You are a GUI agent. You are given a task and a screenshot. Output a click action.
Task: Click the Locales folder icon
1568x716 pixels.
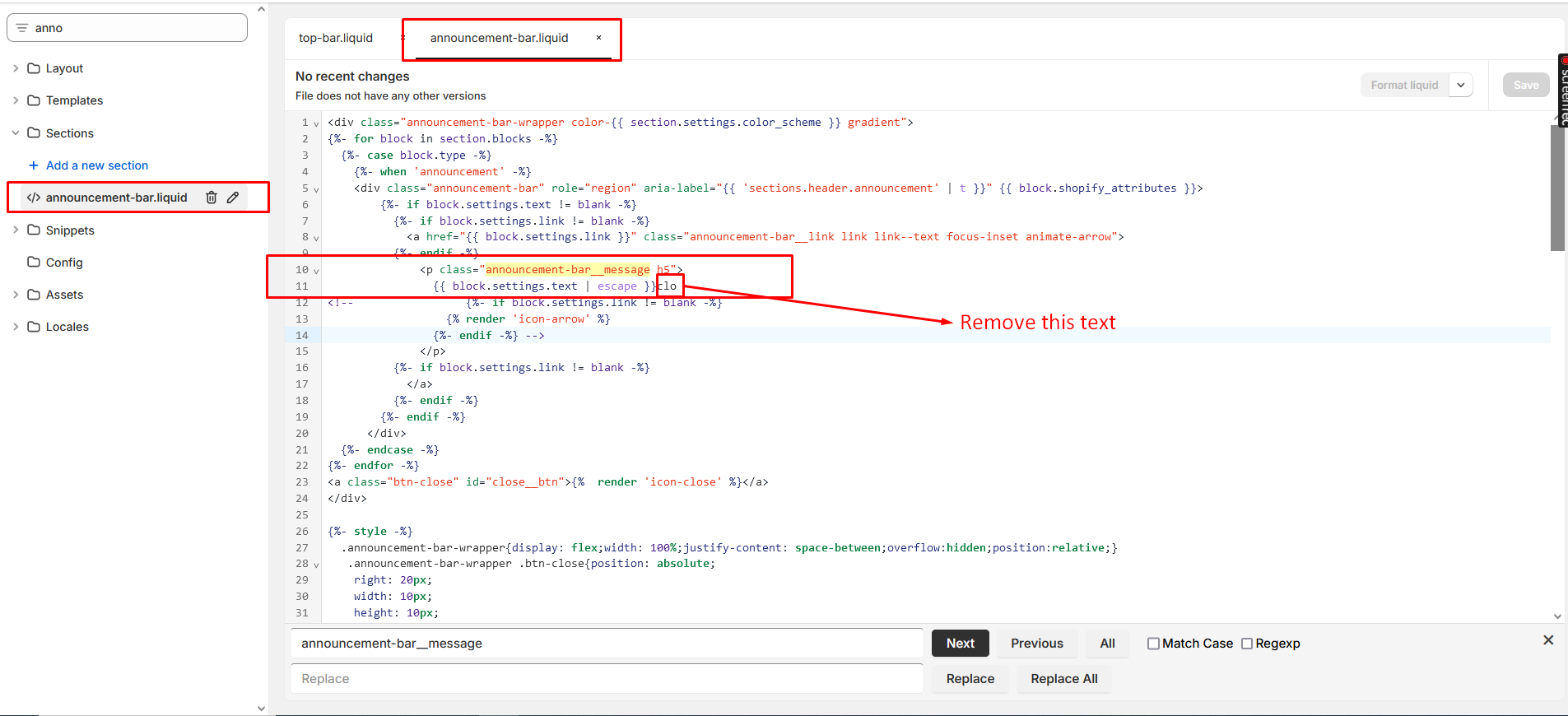34,327
